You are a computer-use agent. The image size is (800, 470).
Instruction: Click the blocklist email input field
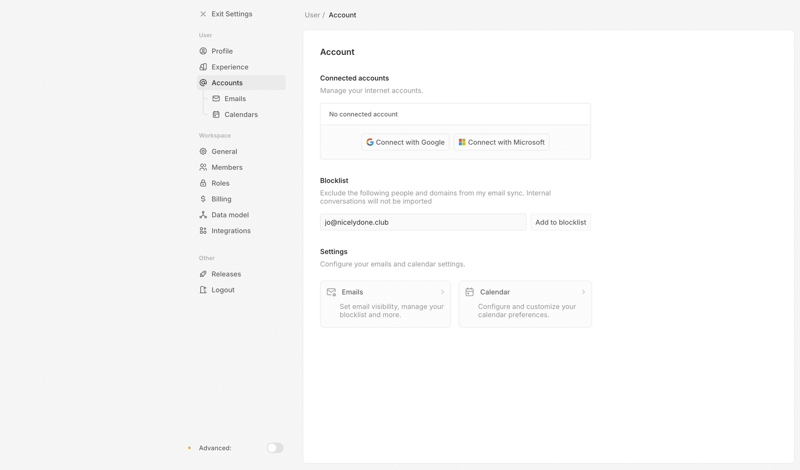(423, 222)
